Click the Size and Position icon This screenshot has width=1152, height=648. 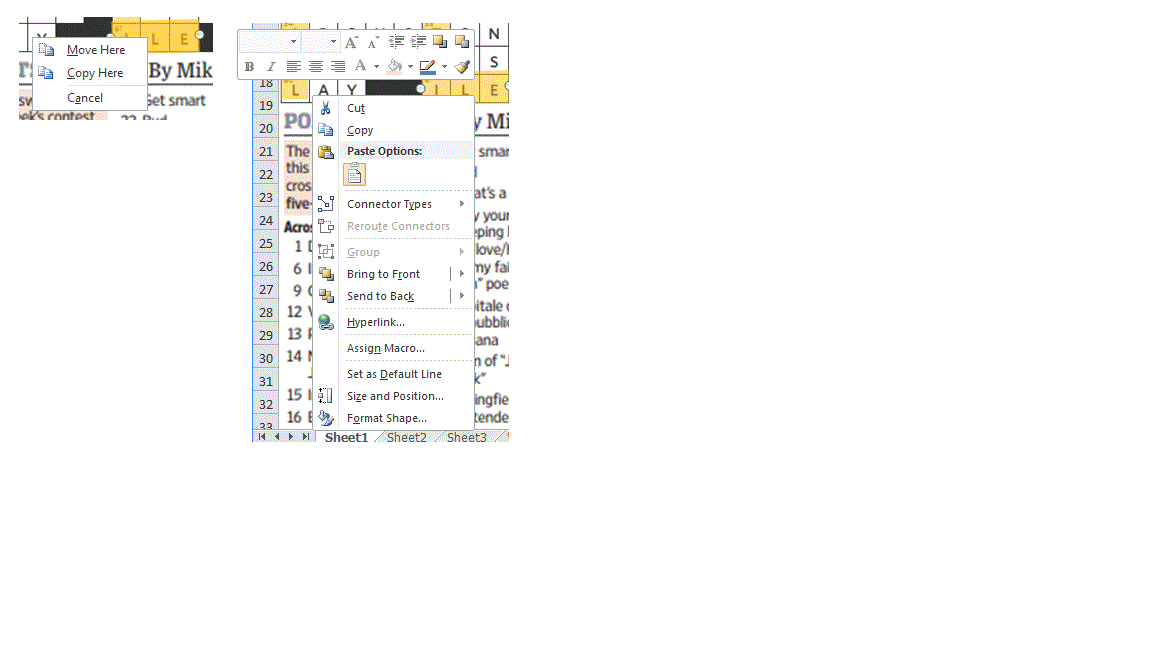325,396
